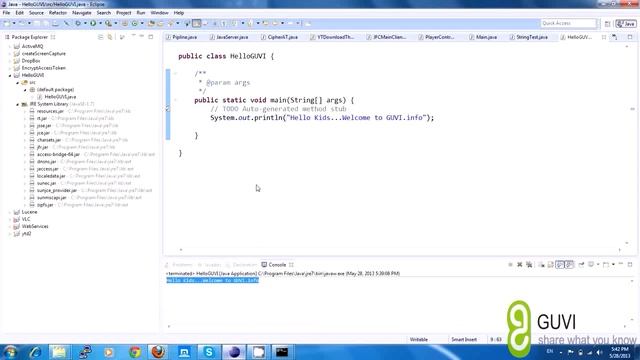Click the Display Selected Console icon

pos(591,264)
